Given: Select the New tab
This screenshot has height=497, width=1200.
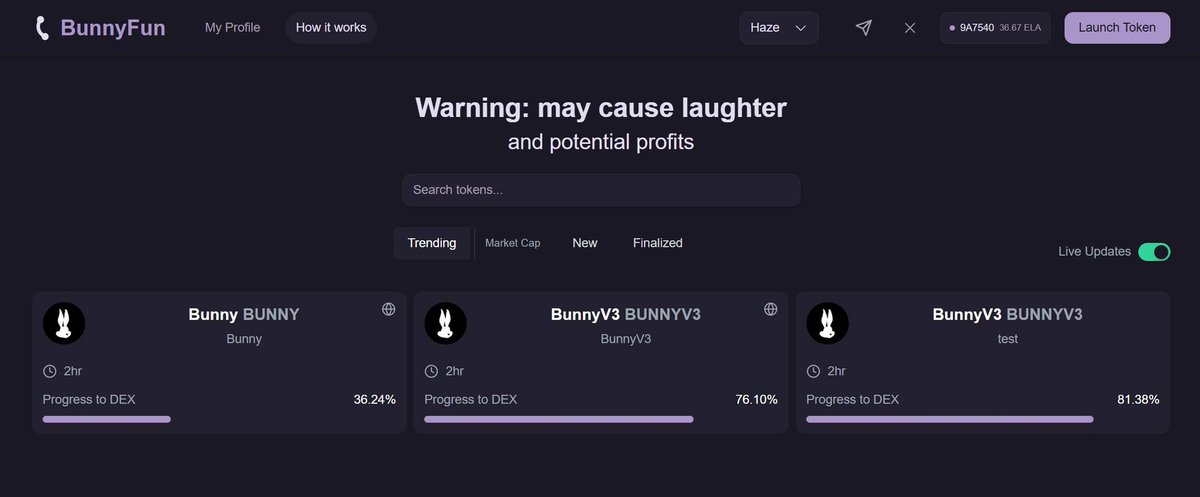Looking at the screenshot, I should pyautogui.click(x=585, y=243).
